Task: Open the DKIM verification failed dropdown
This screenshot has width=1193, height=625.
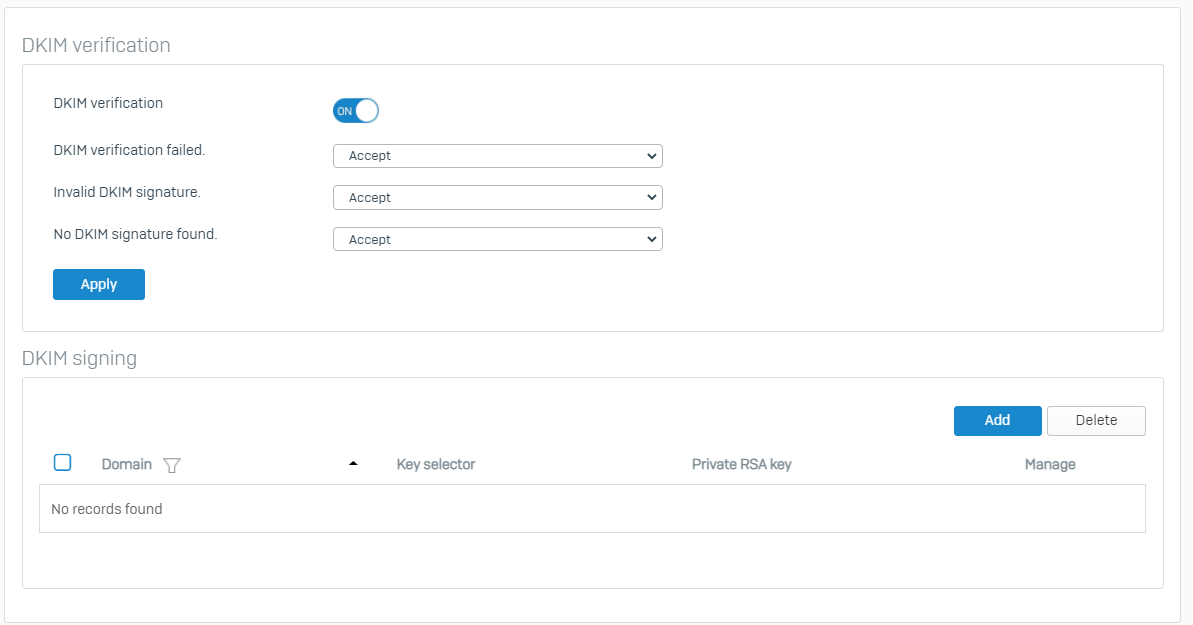Action: point(497,156)
